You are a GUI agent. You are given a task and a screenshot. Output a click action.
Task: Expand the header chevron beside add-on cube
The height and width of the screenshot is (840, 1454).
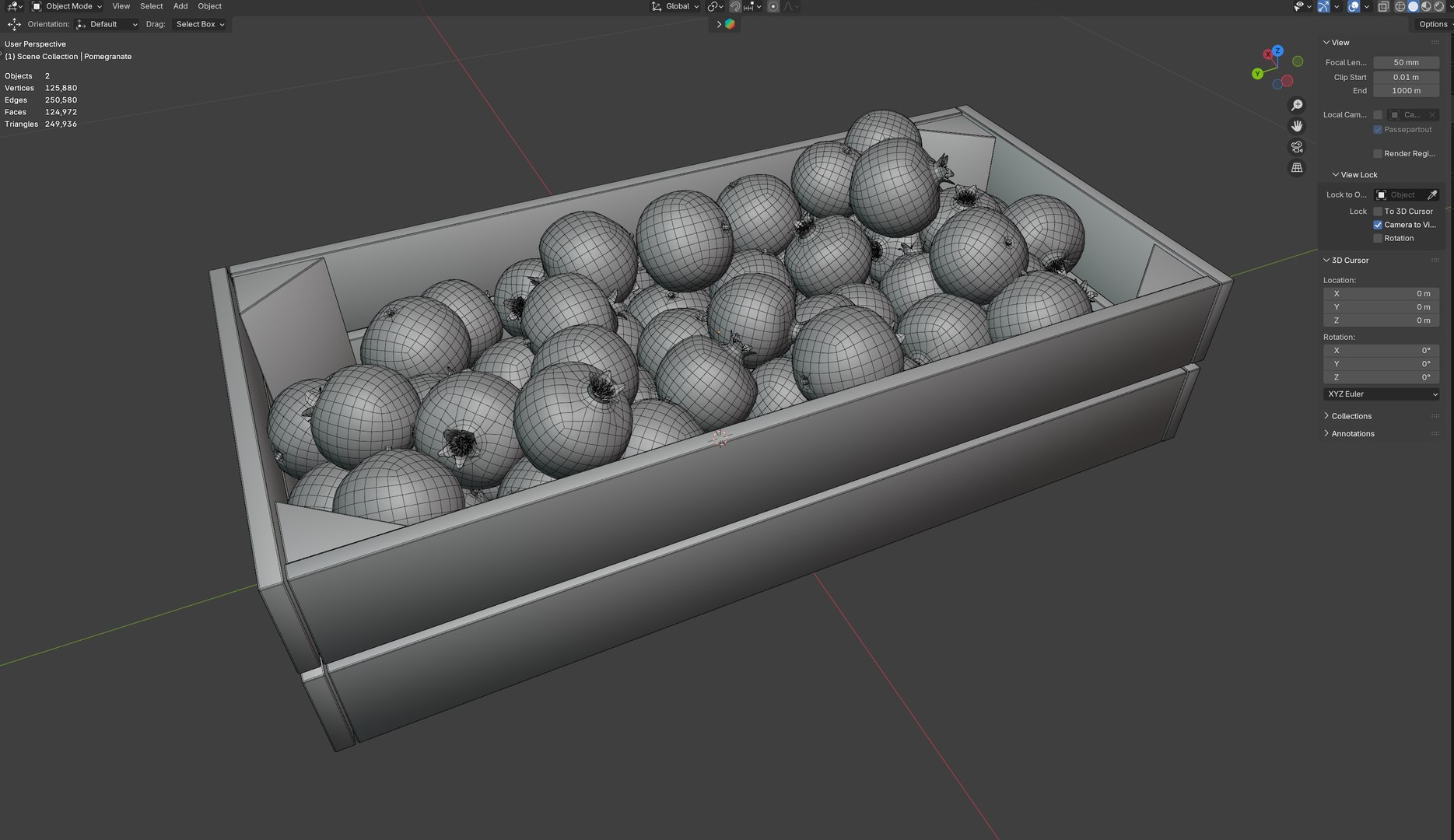coord(719,24)
